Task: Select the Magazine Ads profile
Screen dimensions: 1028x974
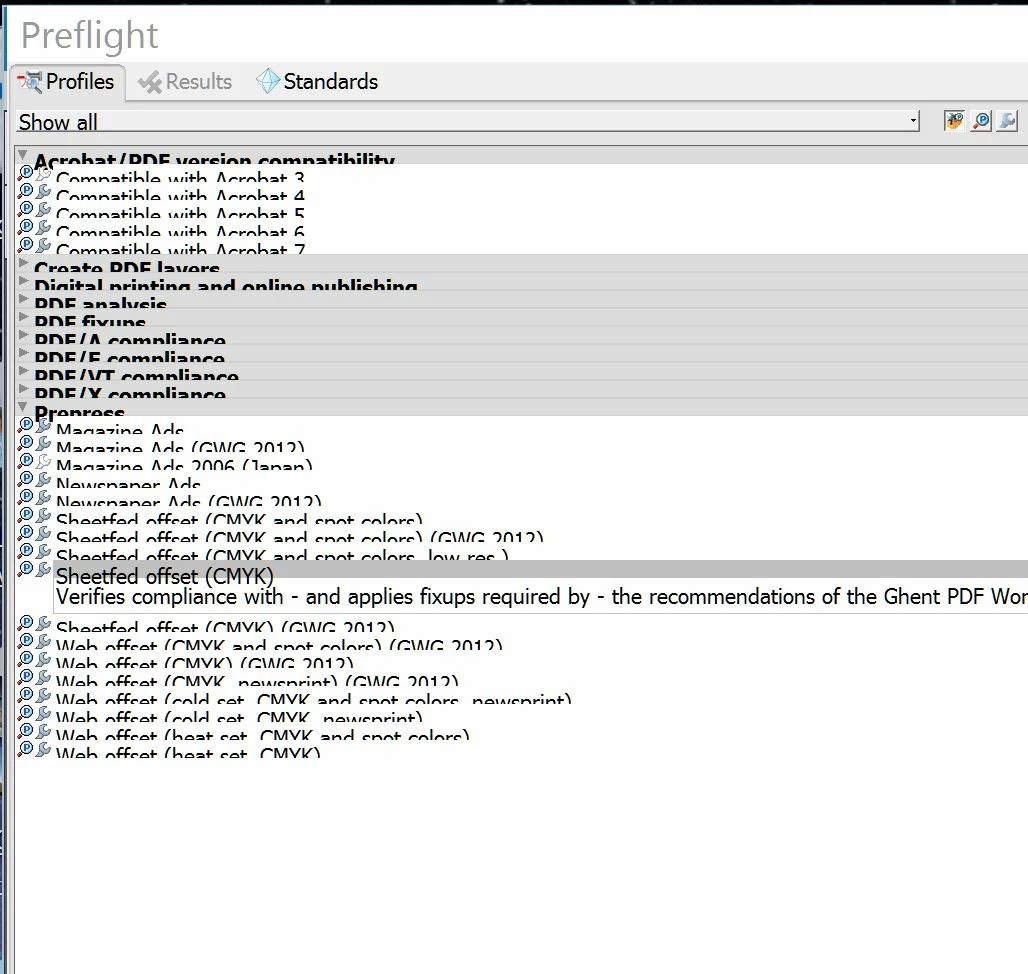Action: (120, 429)
